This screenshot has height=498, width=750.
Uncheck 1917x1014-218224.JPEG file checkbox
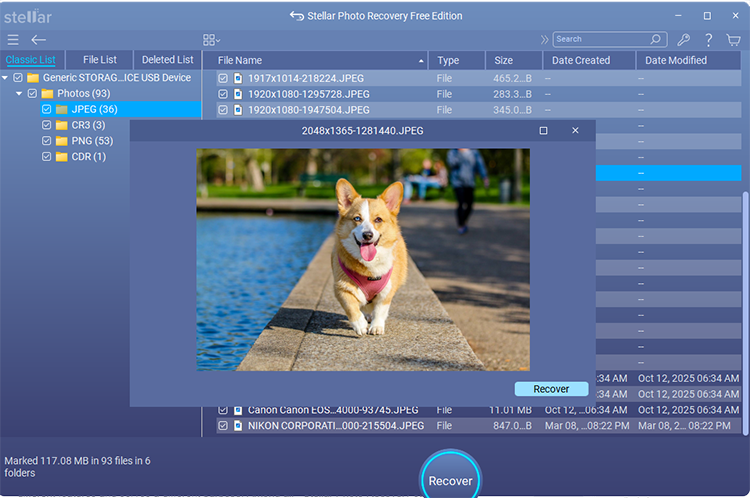223,78
